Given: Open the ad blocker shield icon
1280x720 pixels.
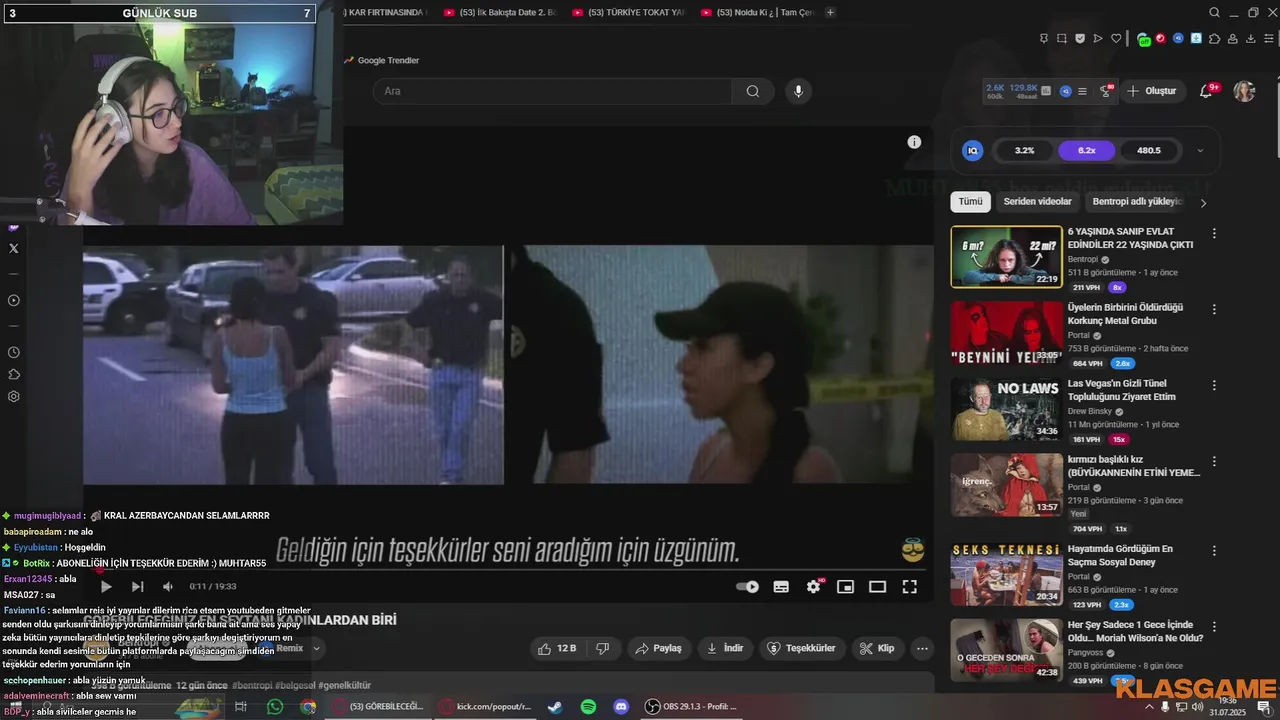Looking at the screenshot, I should tap(1080, 39).
